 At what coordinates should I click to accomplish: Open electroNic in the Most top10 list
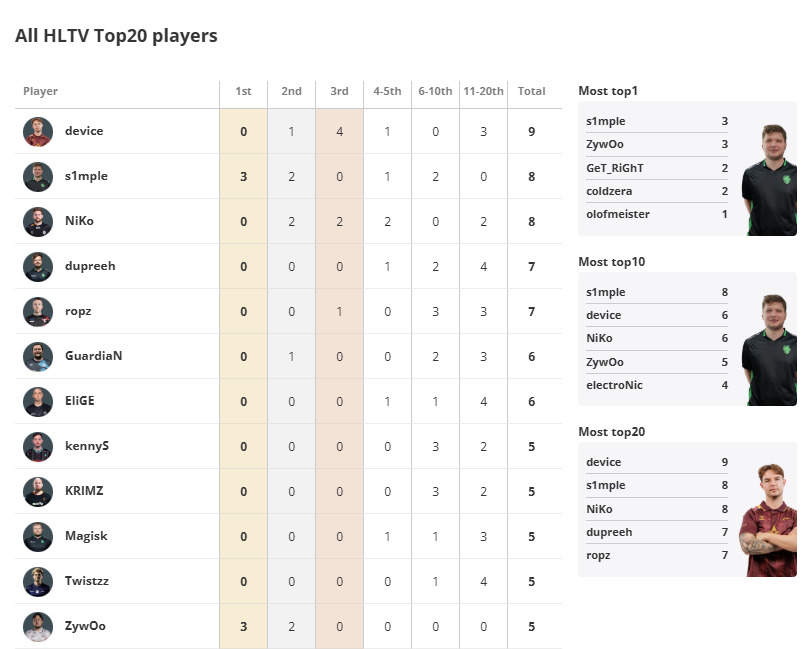(x=615, y=385)
